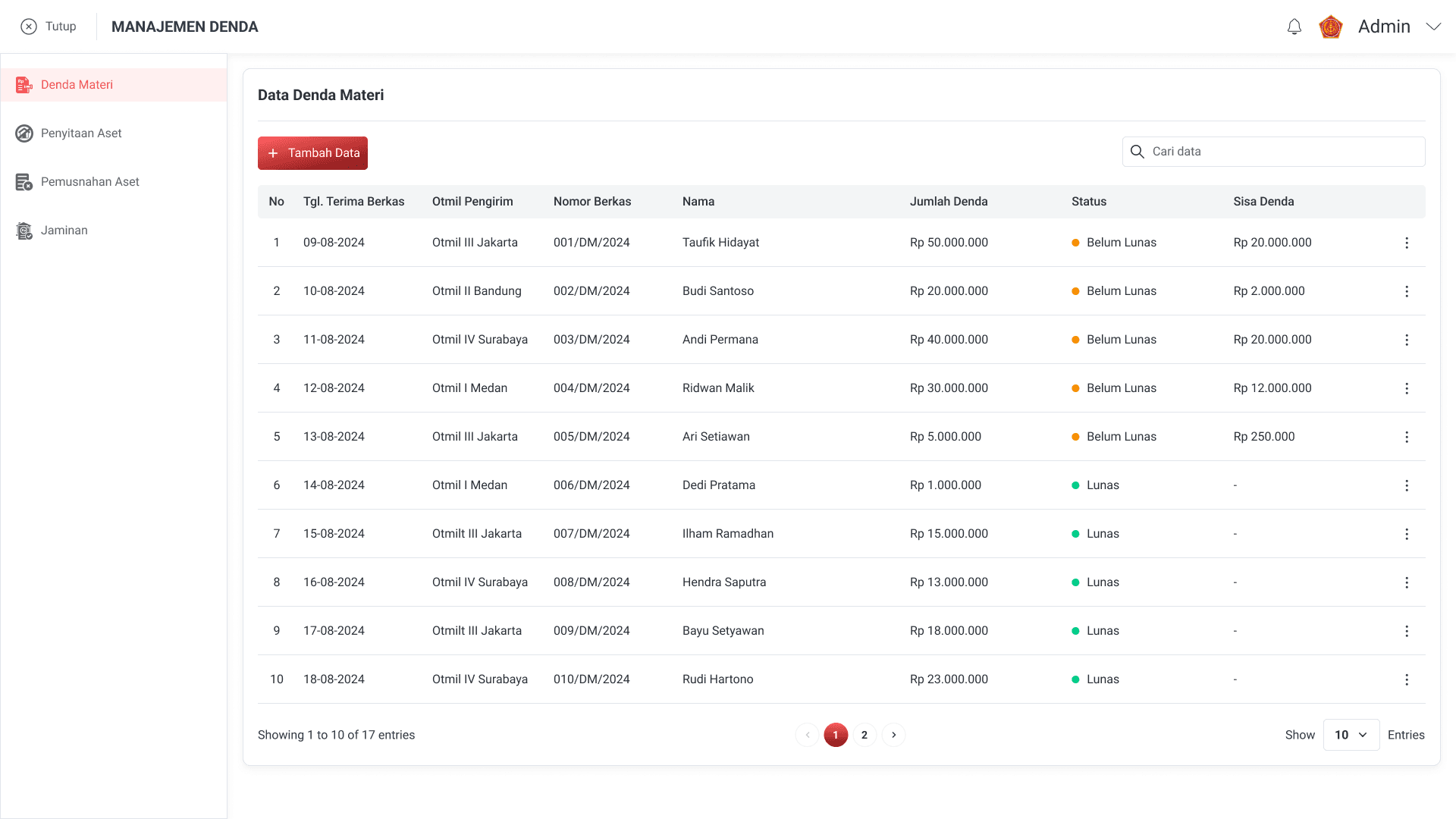
Task: Click the Pemusnahan Aset sidebar icon
Action: coord(24,182)
